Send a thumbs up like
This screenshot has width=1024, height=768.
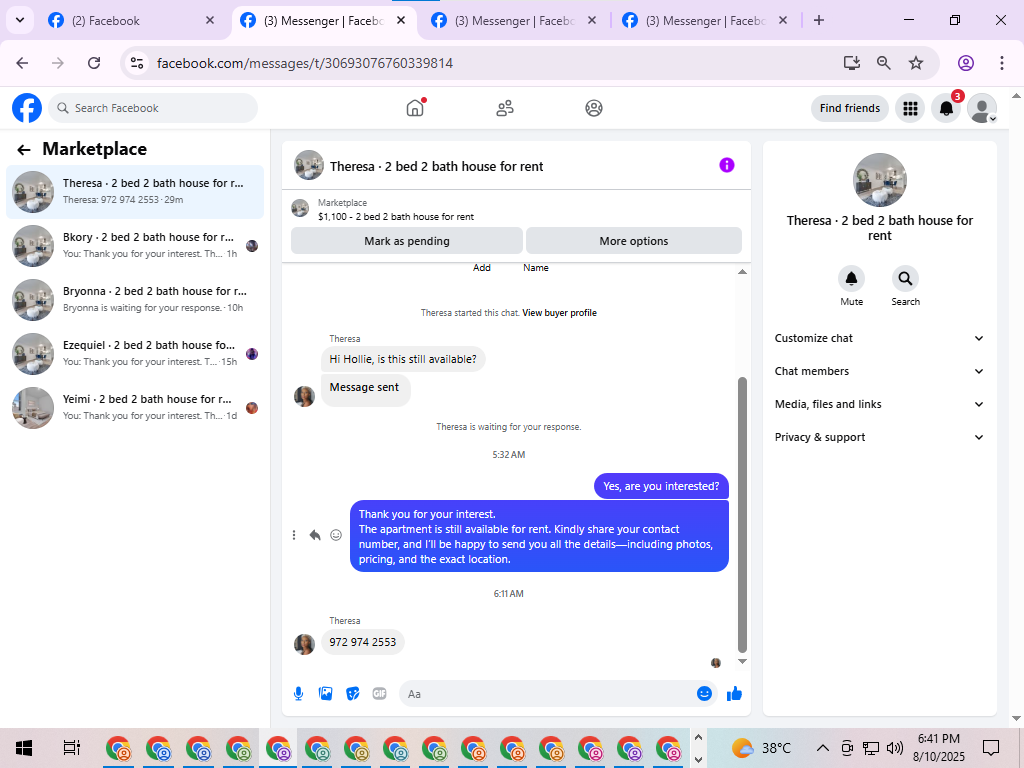coord(735,694)
